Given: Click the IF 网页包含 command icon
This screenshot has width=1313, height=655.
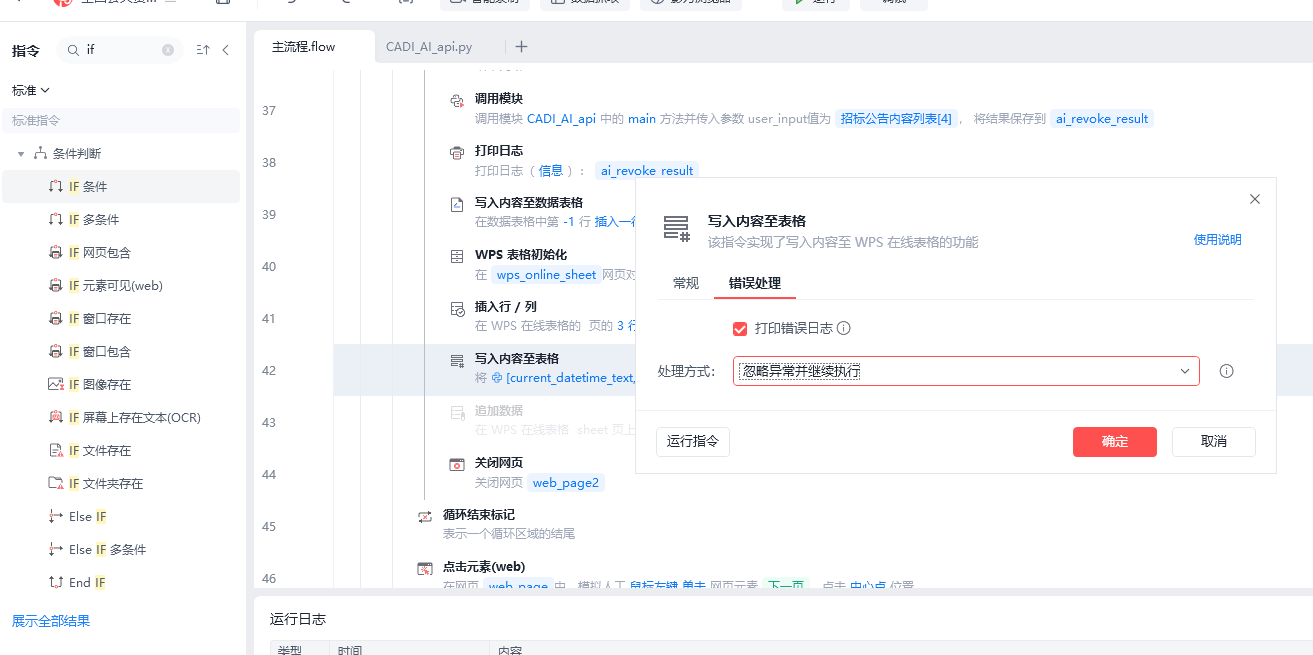Looking at the screenshot, I should pos(56,253).
